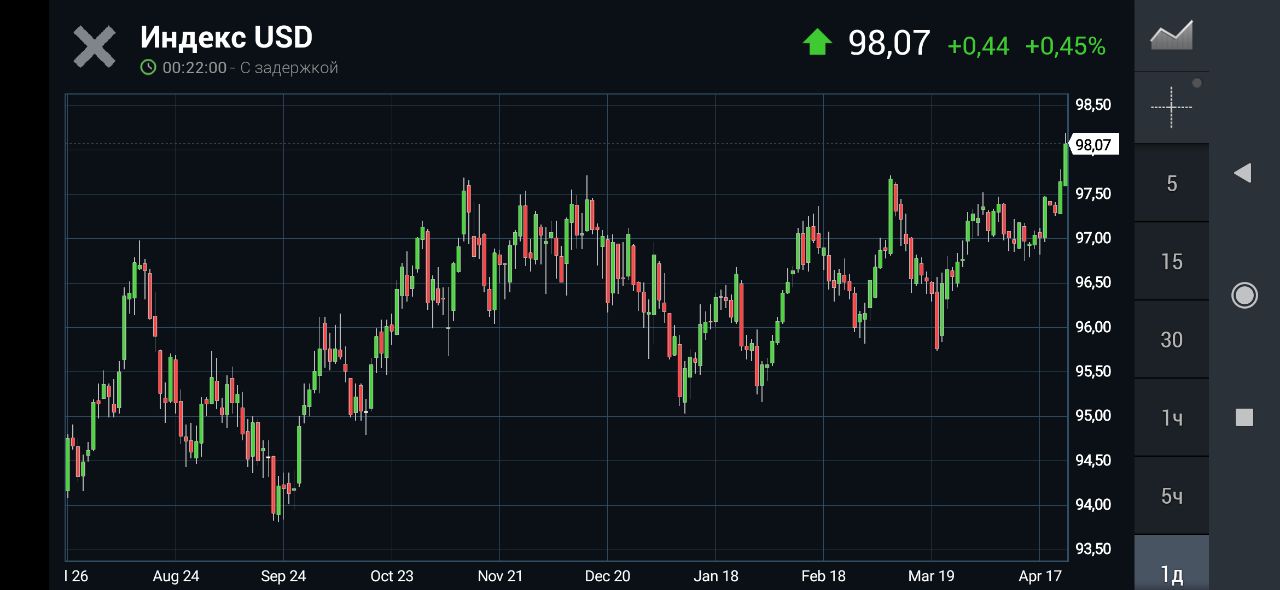Tap the clock icon beside 00:22:00
The image size is (1280, 590).
(x=148, y=68)
